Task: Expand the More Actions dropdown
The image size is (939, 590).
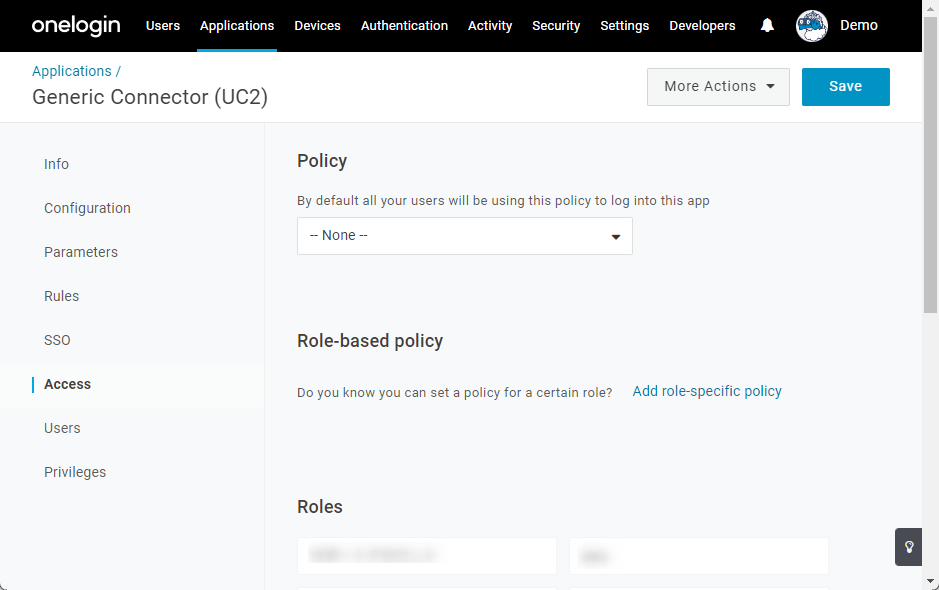Action: (718, 87)
